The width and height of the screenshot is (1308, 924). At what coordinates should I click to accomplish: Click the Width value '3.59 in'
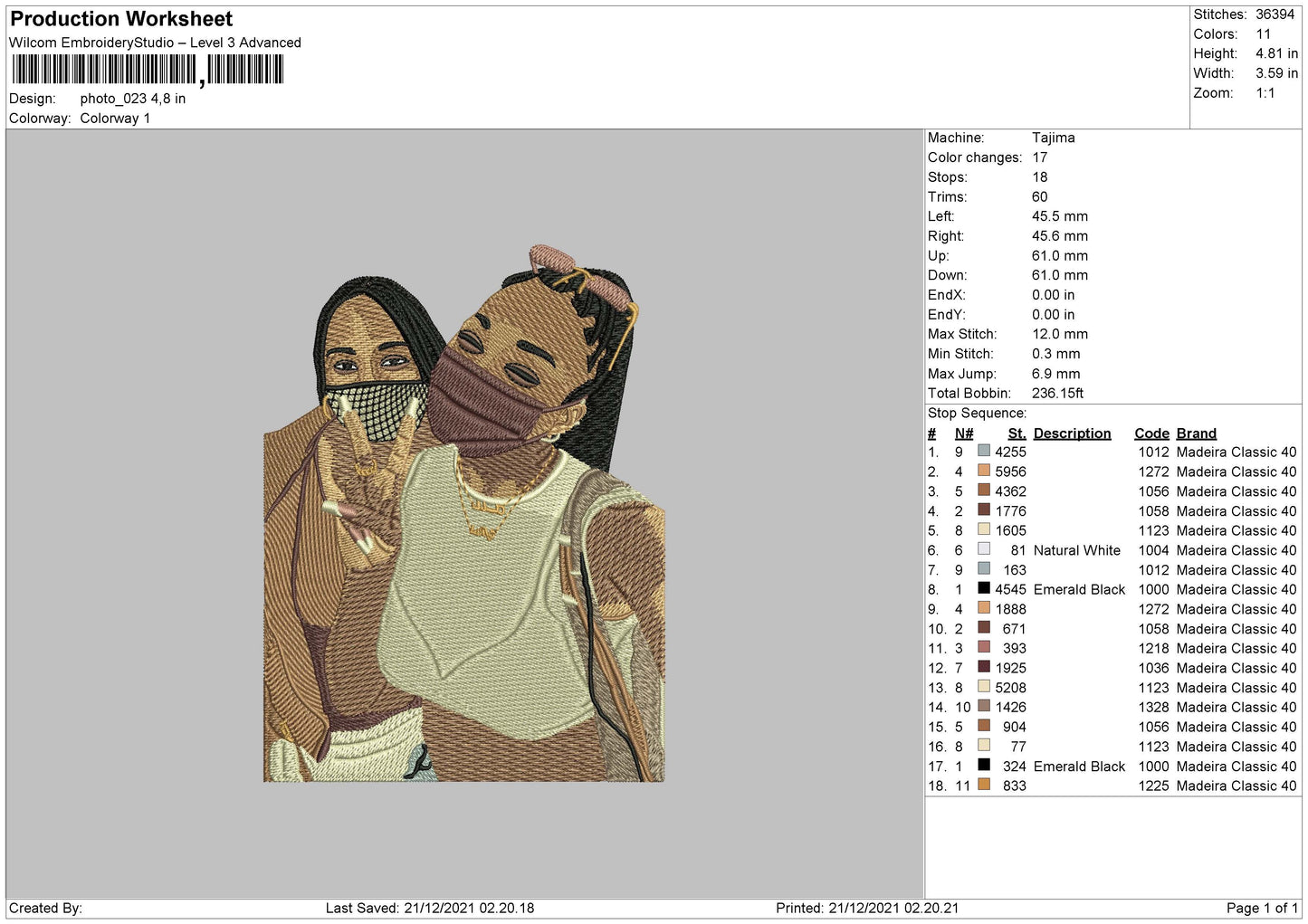pyautogui.click(x=1276, y=73)
